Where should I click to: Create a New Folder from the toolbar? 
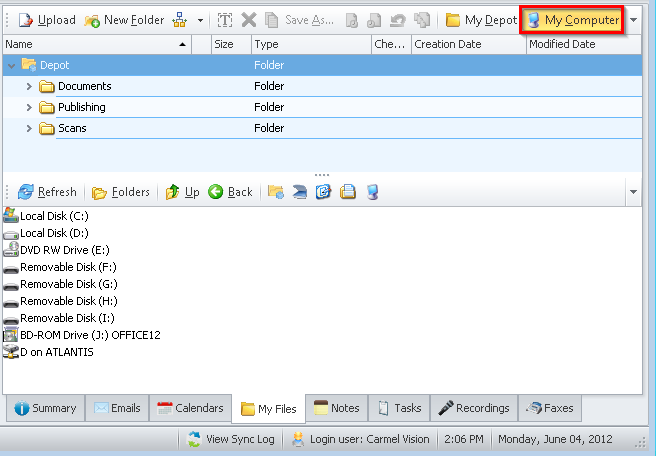[x=124, y=20]
